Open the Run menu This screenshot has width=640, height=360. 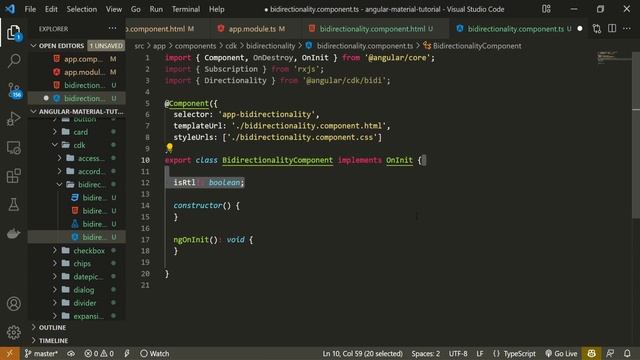coord(156,9)
